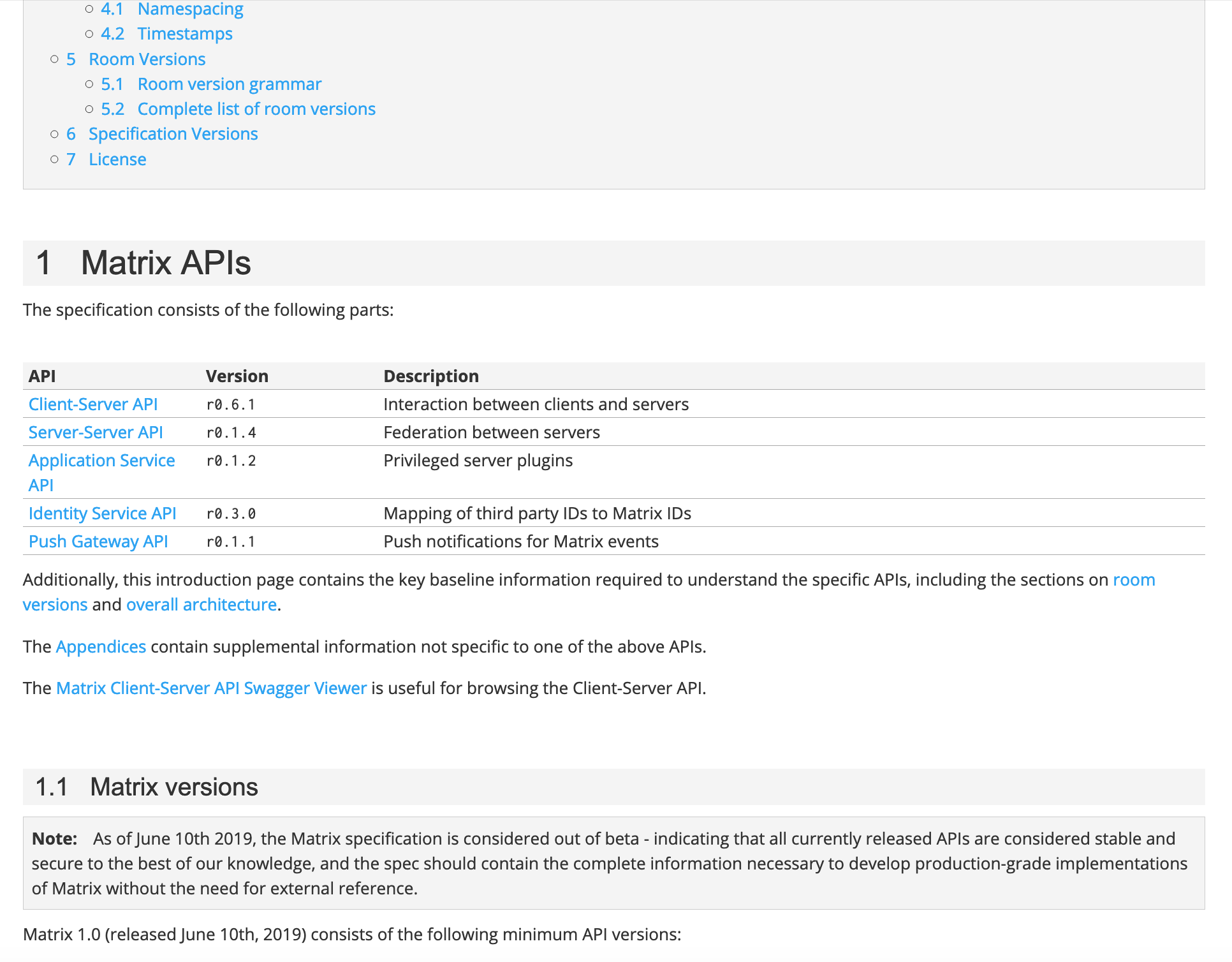Viewport: 1232px width, 962px height.
Task: Open the Push Gateway API page
Action: click(x=98, y=541)
